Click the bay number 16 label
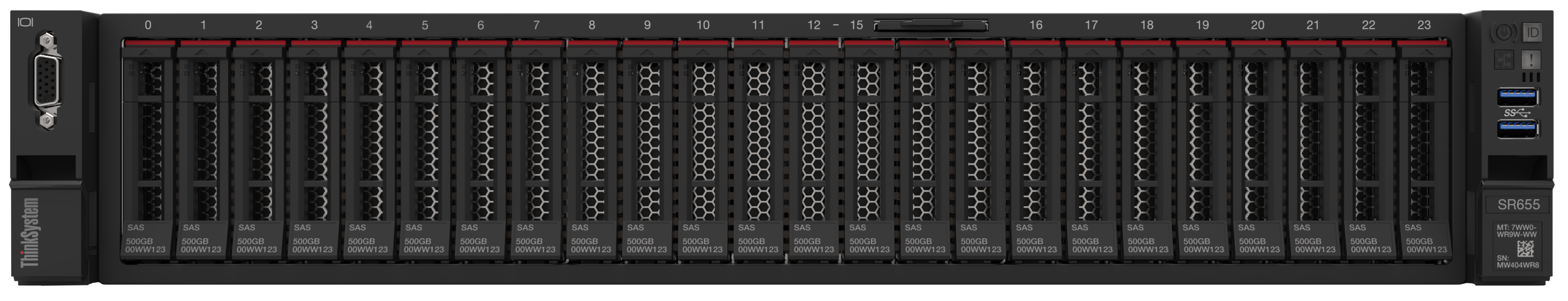This screenshot has height=301, width=1568. click(x=1036, y=26)
